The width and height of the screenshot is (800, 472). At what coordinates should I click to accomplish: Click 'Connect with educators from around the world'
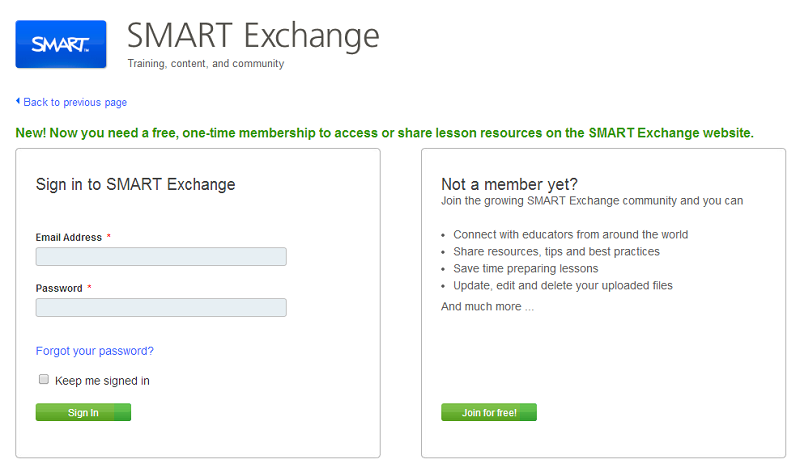point(571,235)
